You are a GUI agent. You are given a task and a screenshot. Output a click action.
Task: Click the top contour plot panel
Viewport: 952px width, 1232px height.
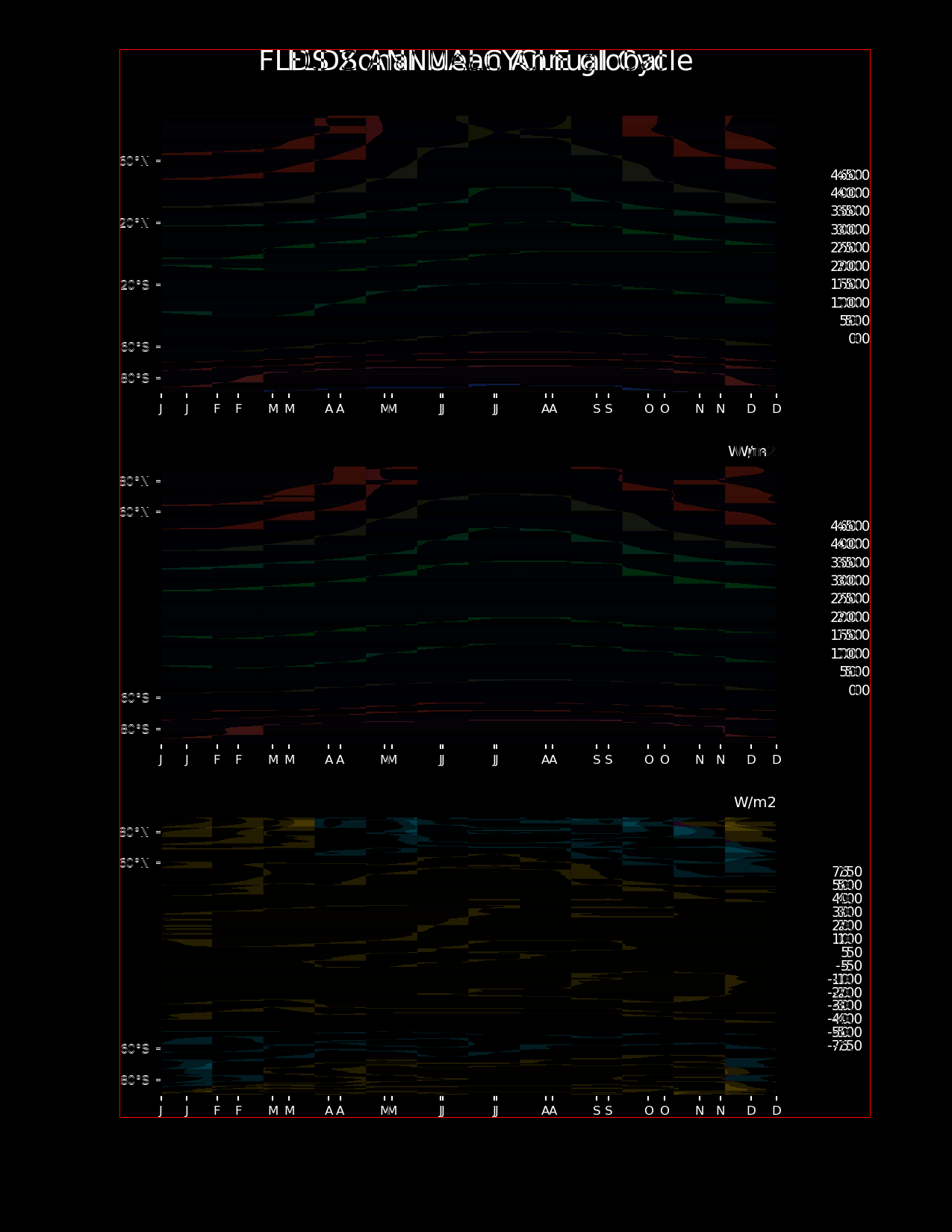(x=468, y=252)
